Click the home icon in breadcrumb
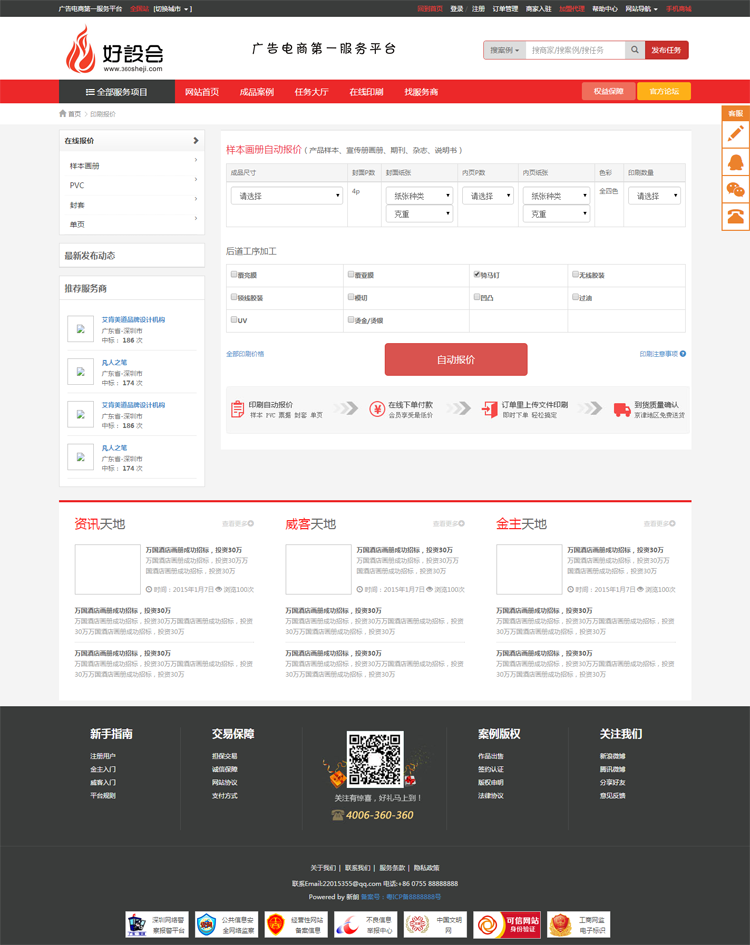The image size is (750, 945). point(63,113)
